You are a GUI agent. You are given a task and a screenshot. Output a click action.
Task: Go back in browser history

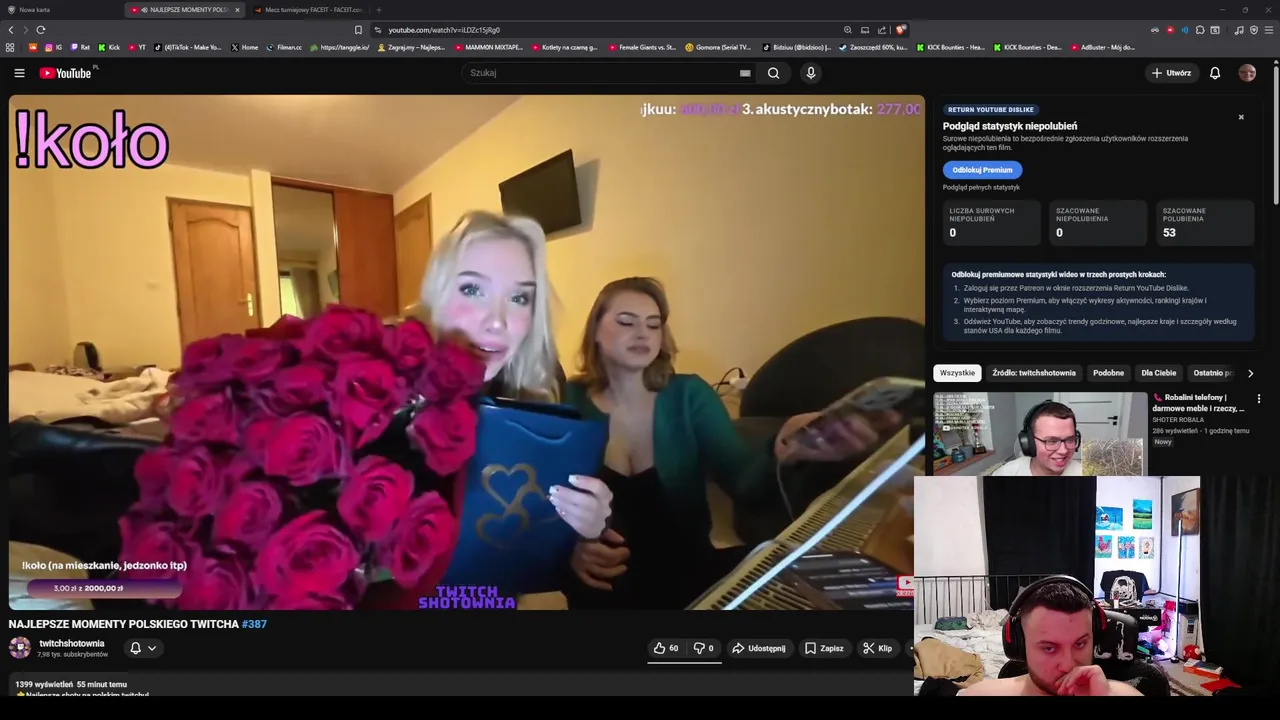coord(11,30)
